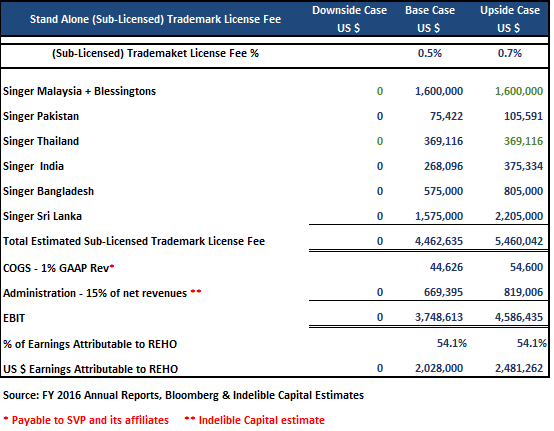Screen dimensions: 554x431
Task: Click the 375,334 value
Action: tap(523, 166)
